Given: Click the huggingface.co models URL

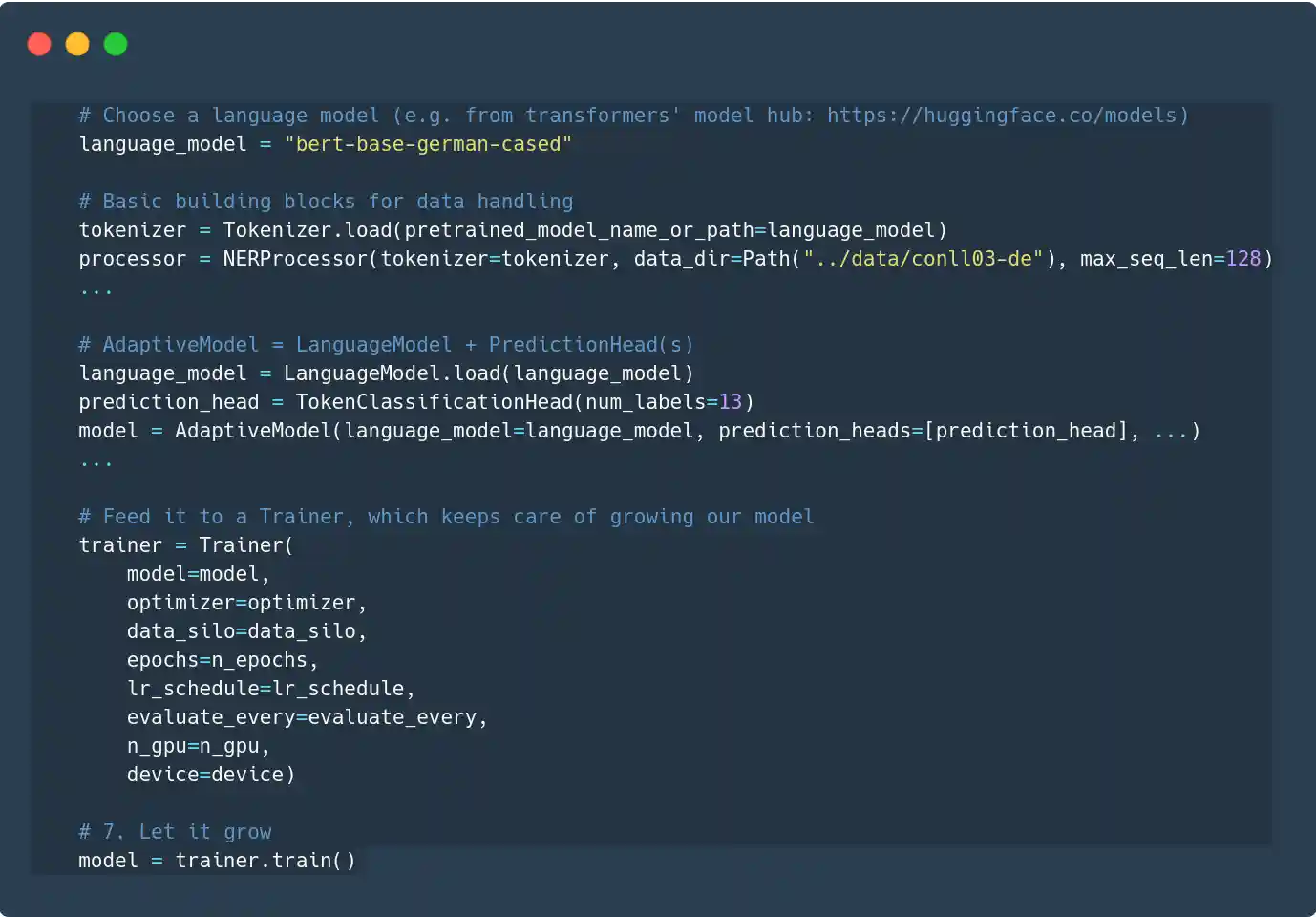Looking at the screenshot, I should 1005,115.
